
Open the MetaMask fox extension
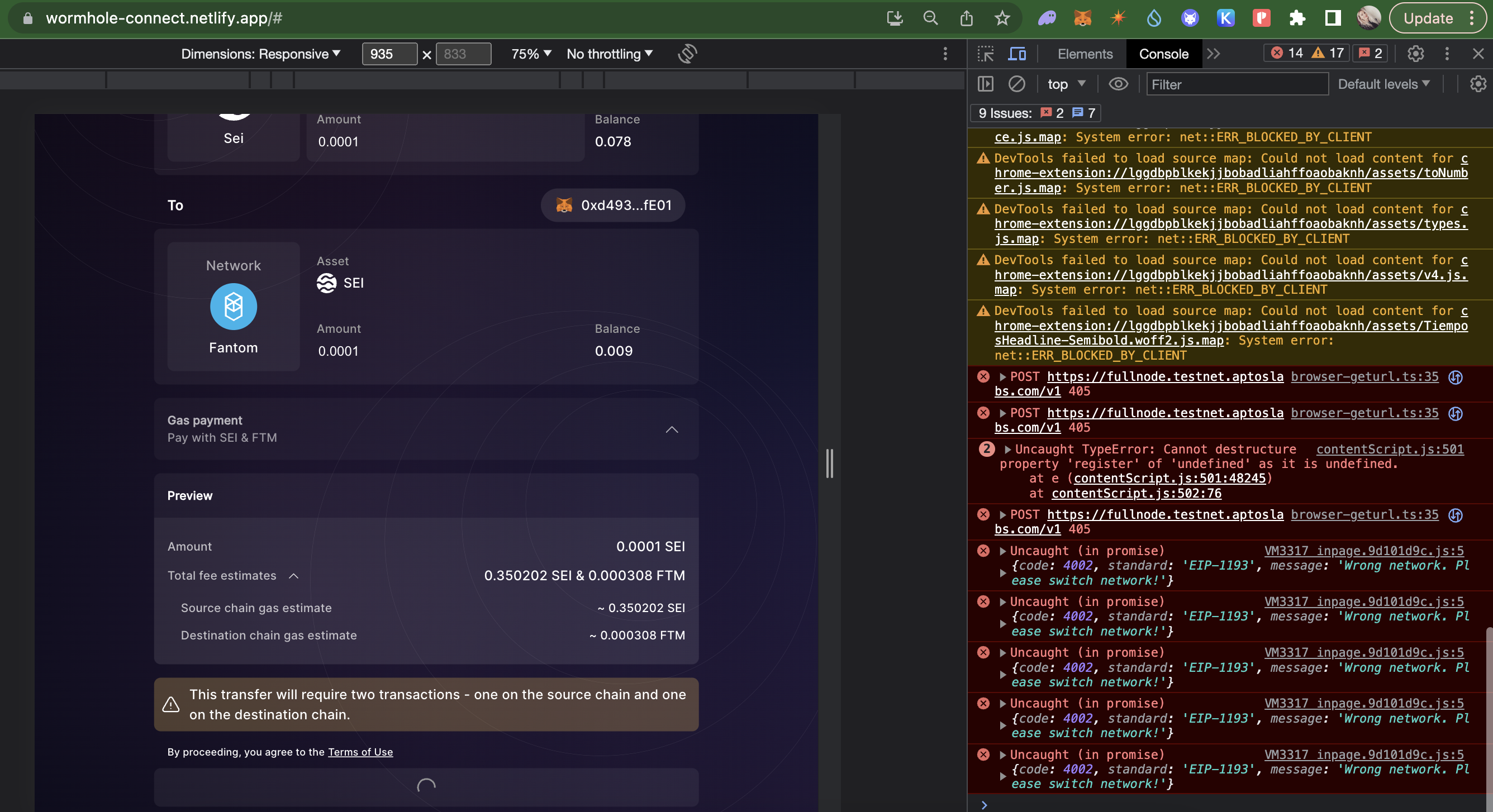(x=1082, y=18)
